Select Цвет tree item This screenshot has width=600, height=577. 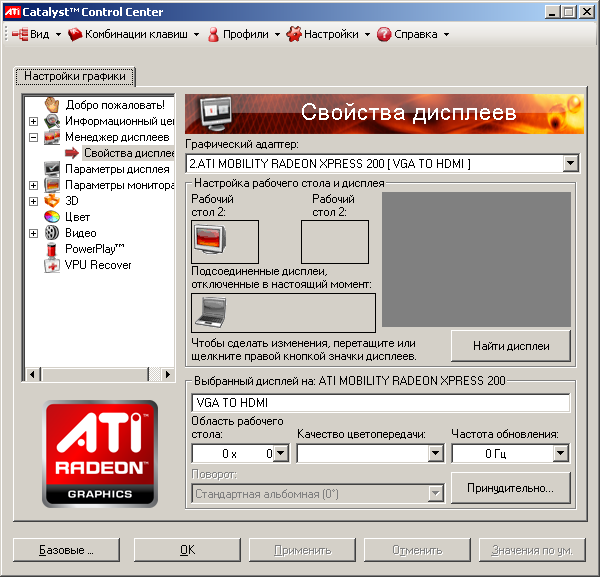[77, 217]
